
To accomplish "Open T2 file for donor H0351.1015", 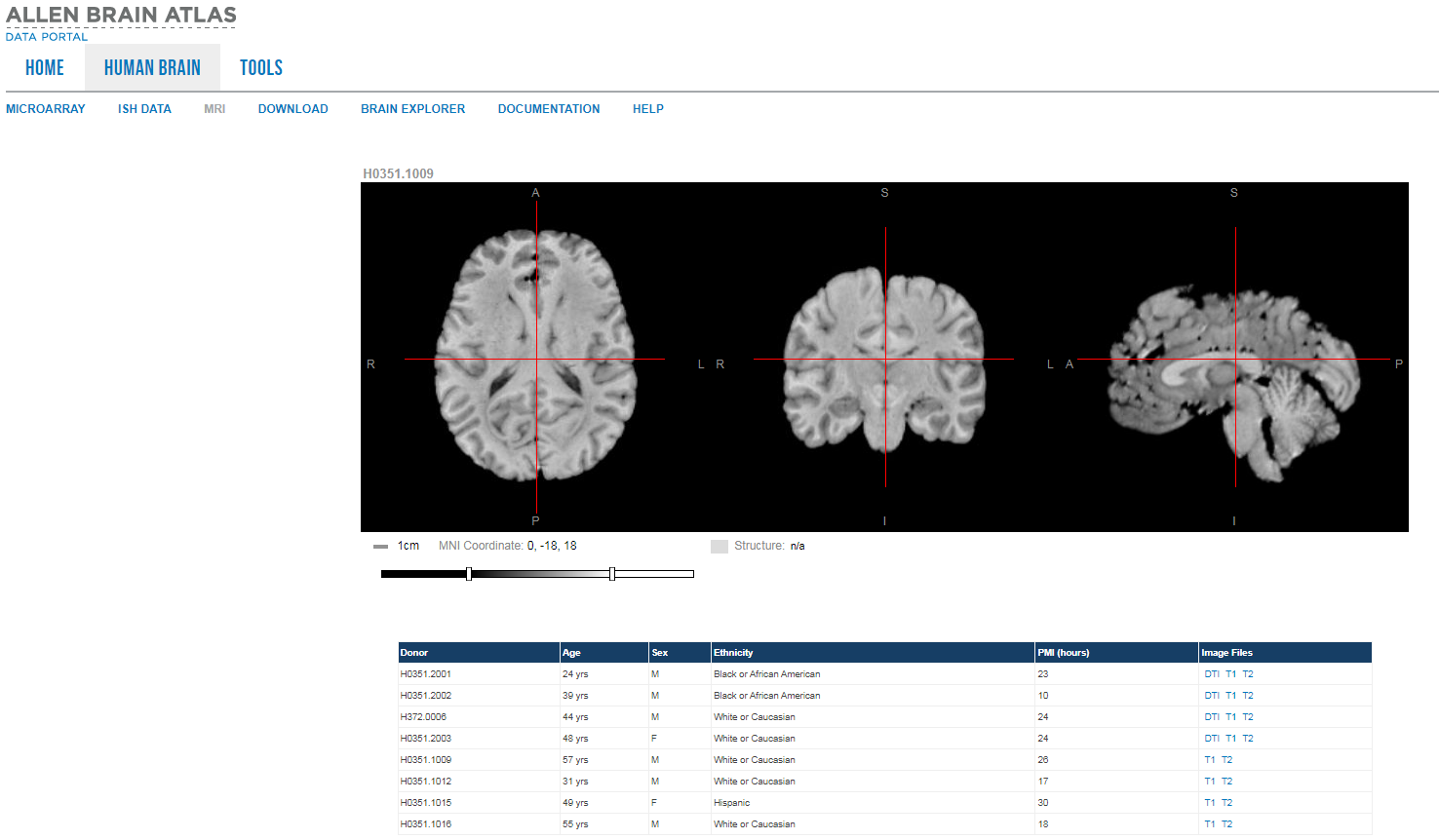I will [x=1226, y=803].
